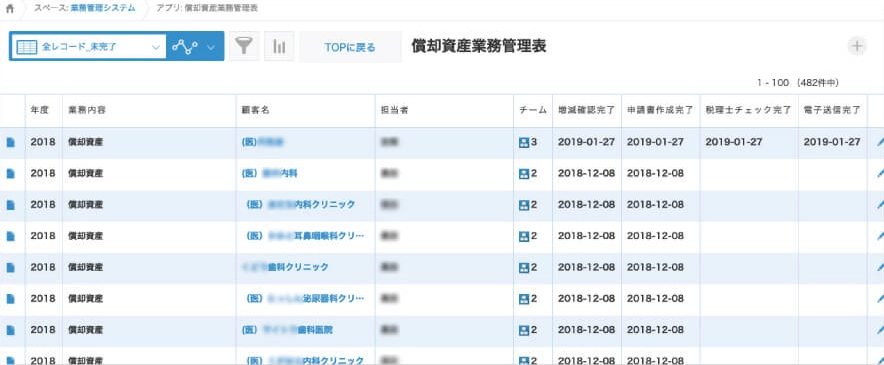Click the チーム column header
Image resolution: width=884 pixels, height=365 pixels.
(533, 111)
